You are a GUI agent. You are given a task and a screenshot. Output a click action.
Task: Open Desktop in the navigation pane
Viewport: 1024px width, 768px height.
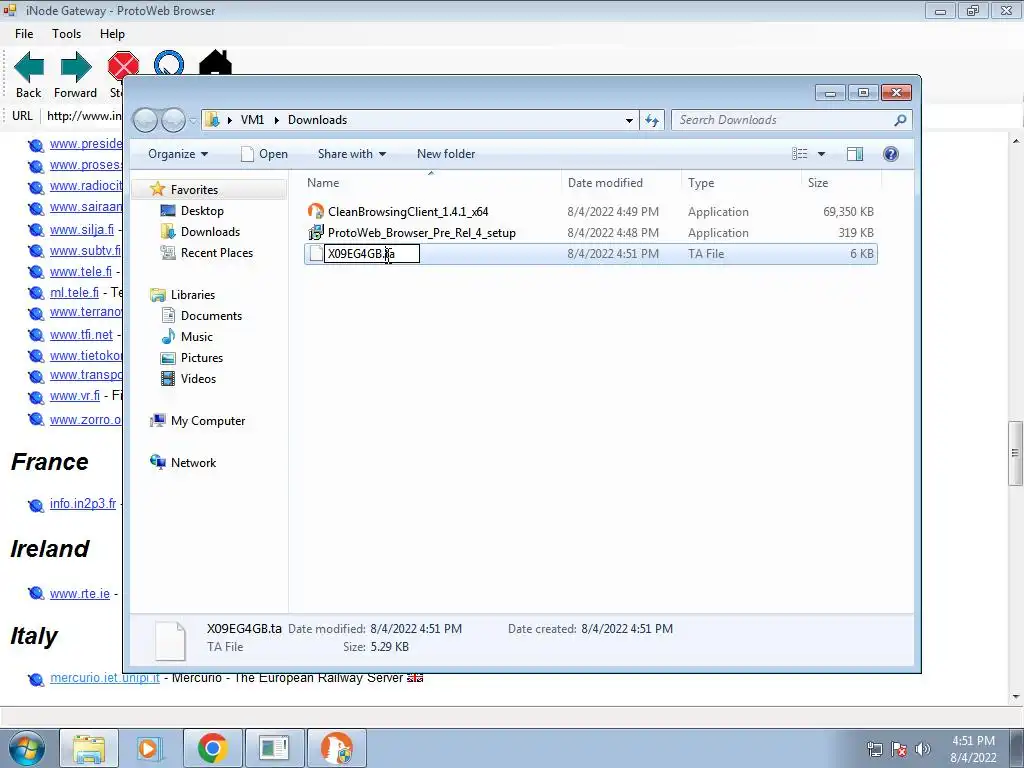point(202,211)
